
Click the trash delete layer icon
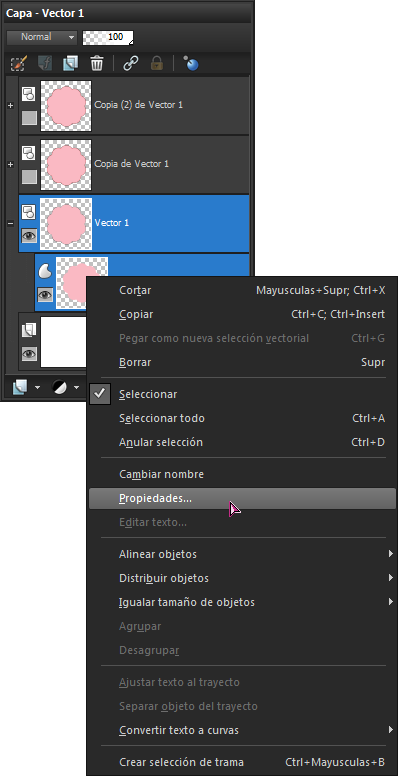97,63
